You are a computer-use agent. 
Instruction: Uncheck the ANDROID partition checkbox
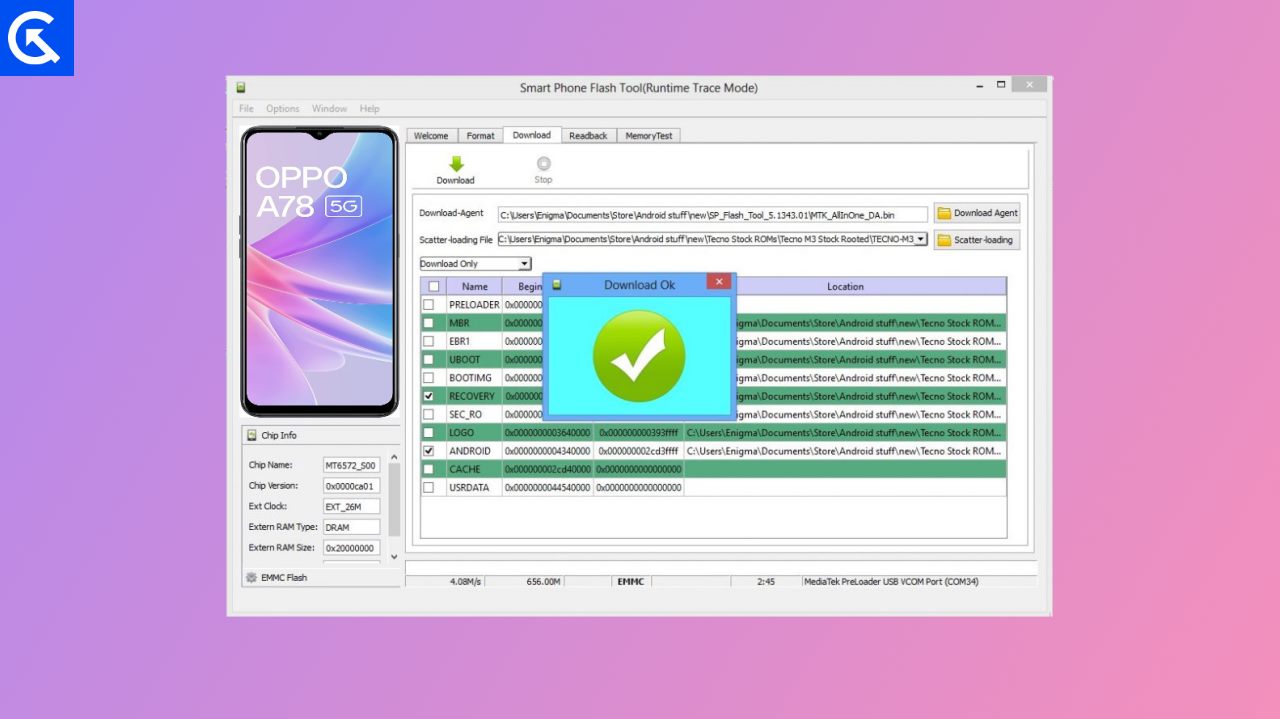tap(429, 451)
